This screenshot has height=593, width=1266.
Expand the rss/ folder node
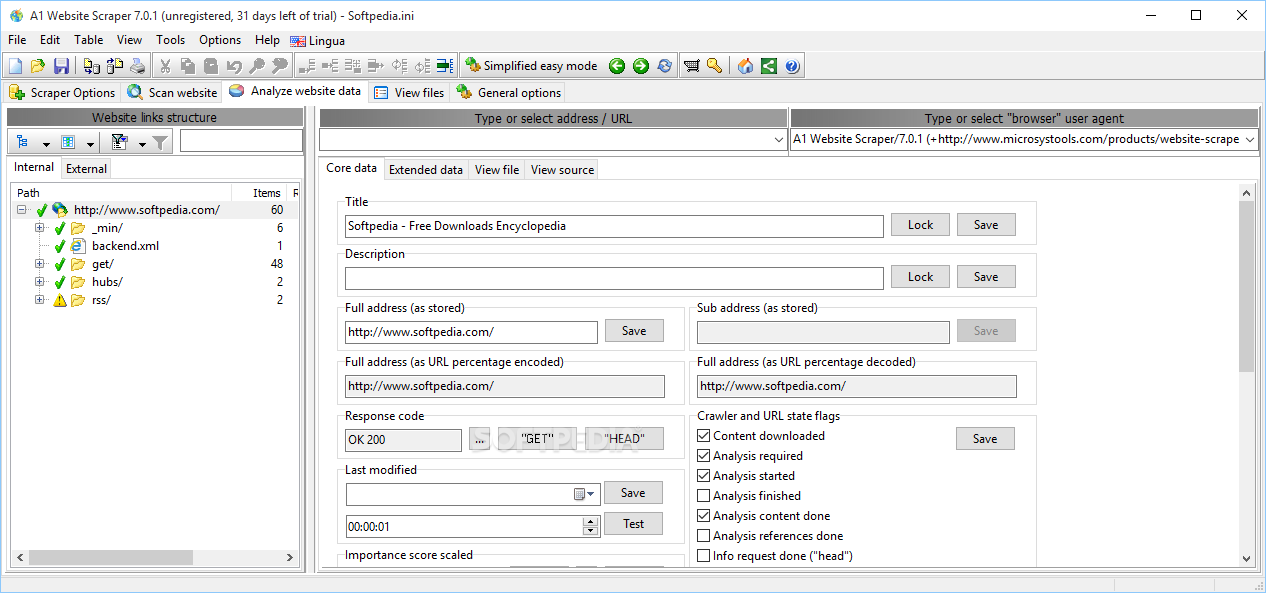point(40,300)
